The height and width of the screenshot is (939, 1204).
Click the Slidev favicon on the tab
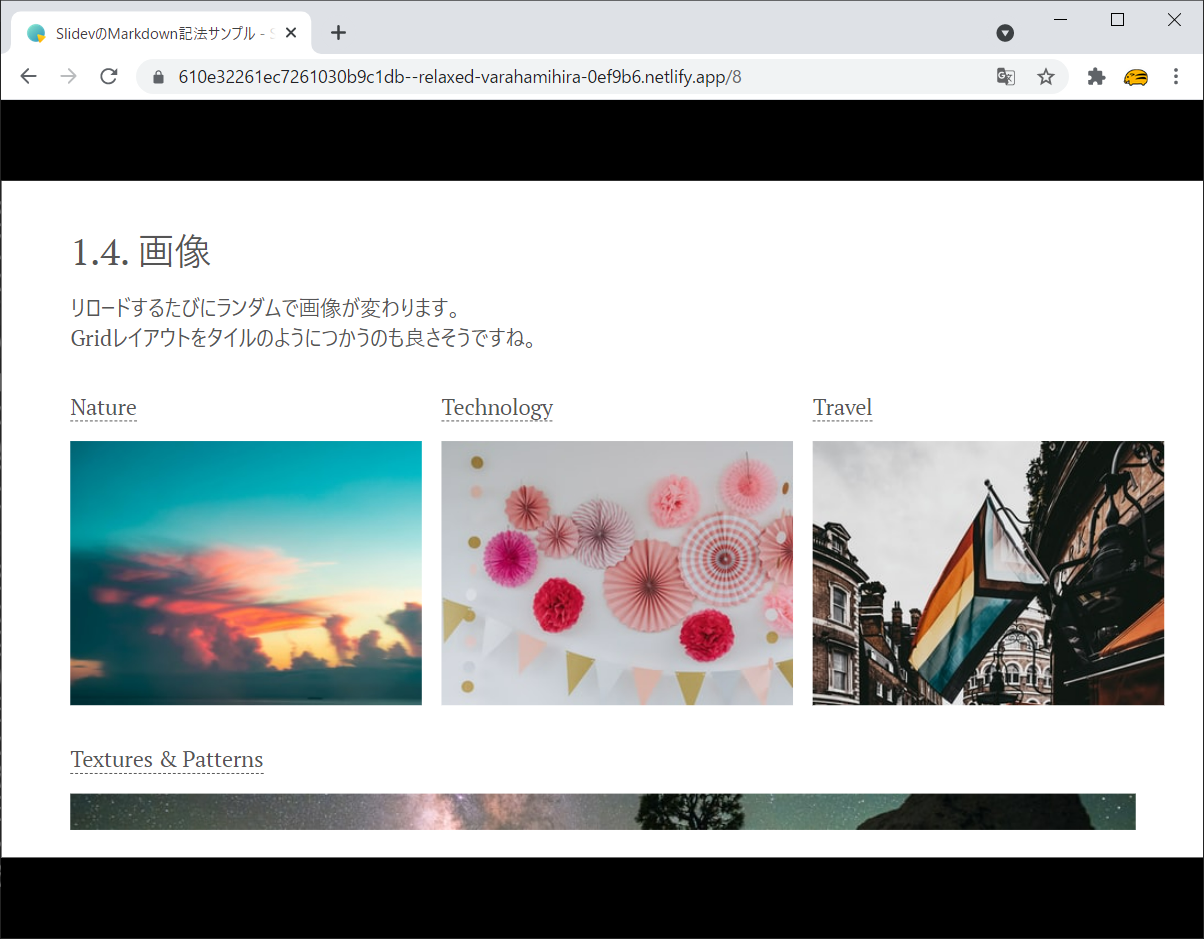point(37,31)
